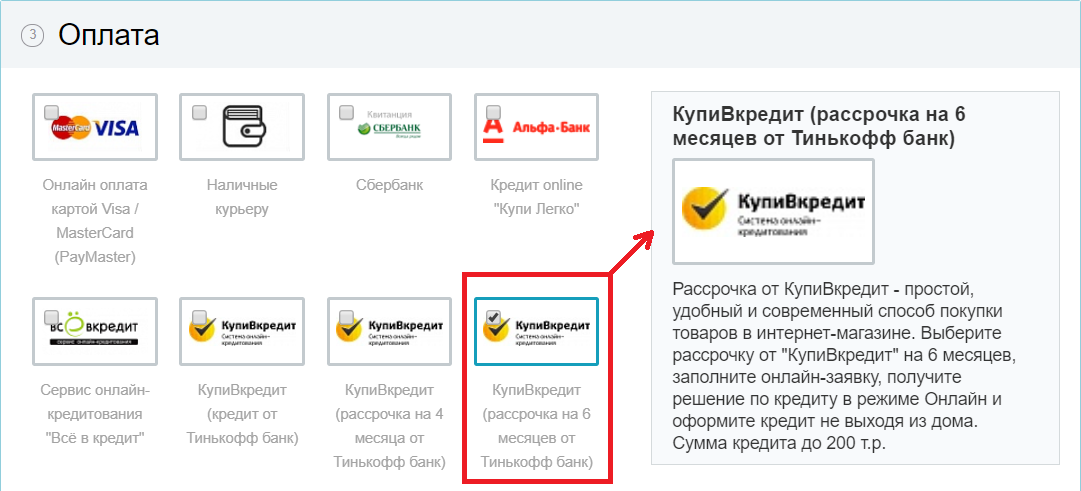
Task: Select the MasterCard VISA payment logo
Action: coord(94,128)
